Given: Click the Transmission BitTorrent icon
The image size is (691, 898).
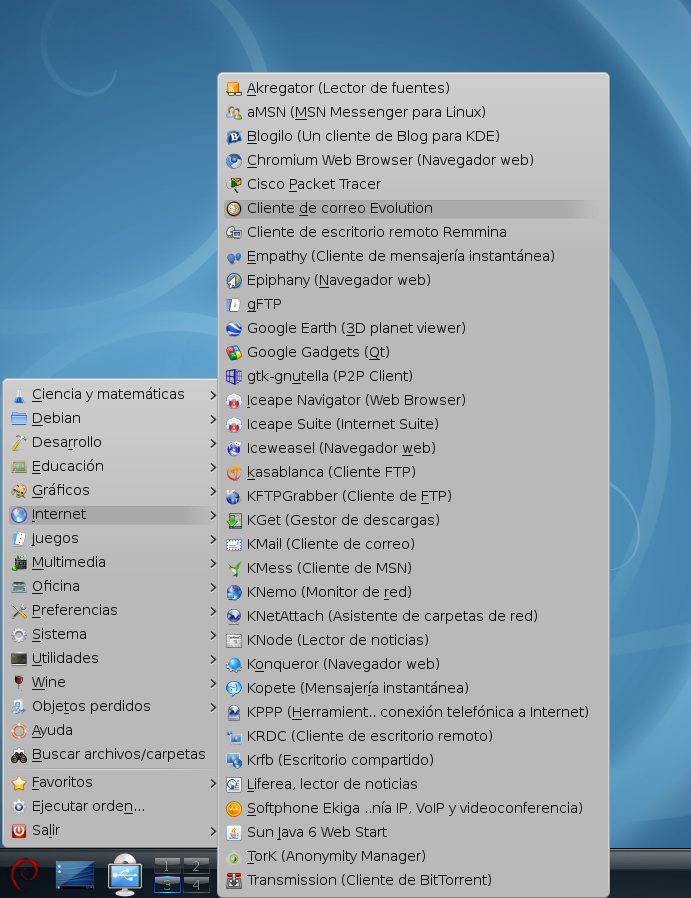Looking at the screenshot, I should point(234,881).
